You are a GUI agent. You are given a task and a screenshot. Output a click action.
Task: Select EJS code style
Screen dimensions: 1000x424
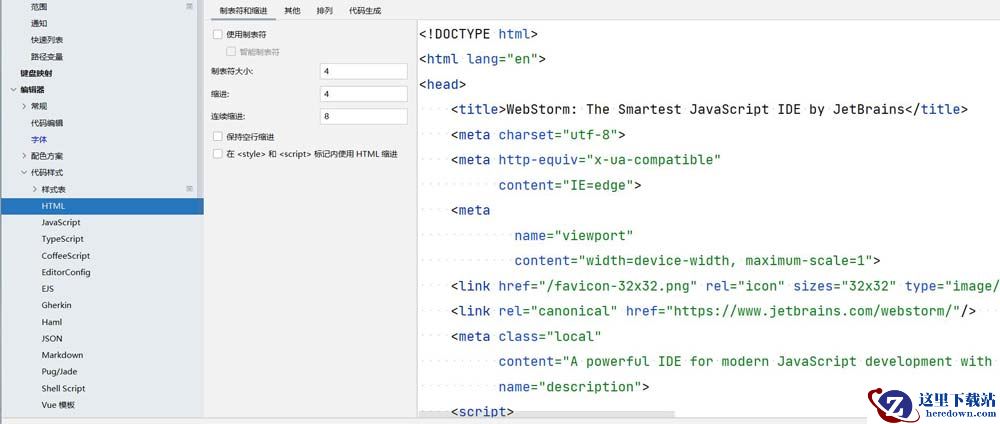(48, 289)
